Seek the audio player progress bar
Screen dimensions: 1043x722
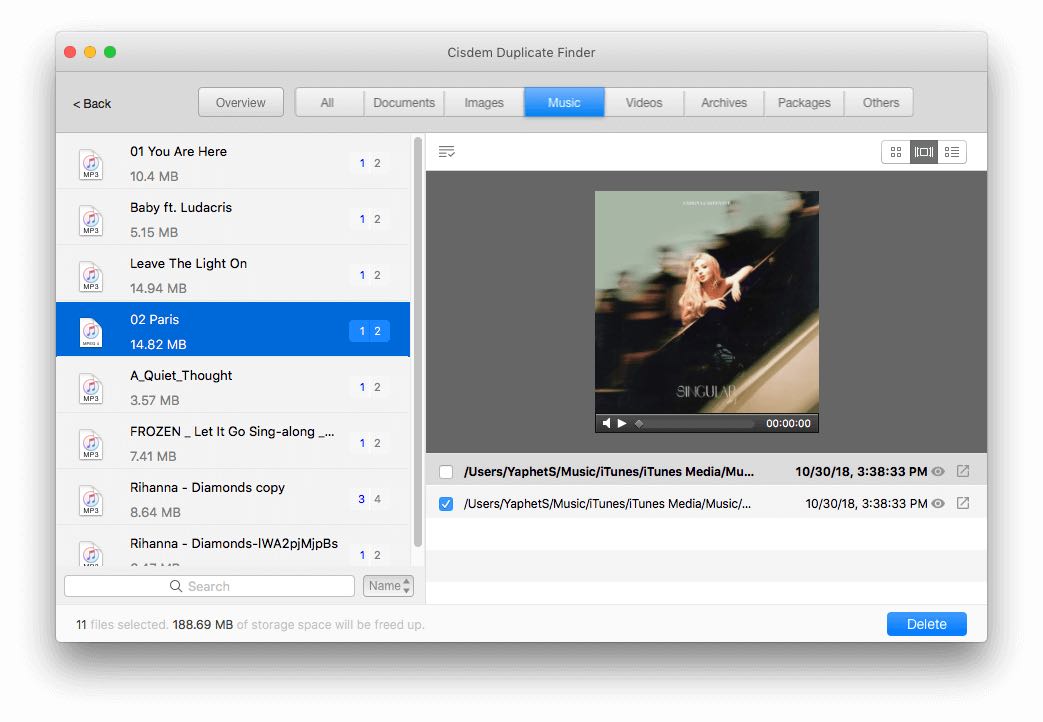pos(695,423)
